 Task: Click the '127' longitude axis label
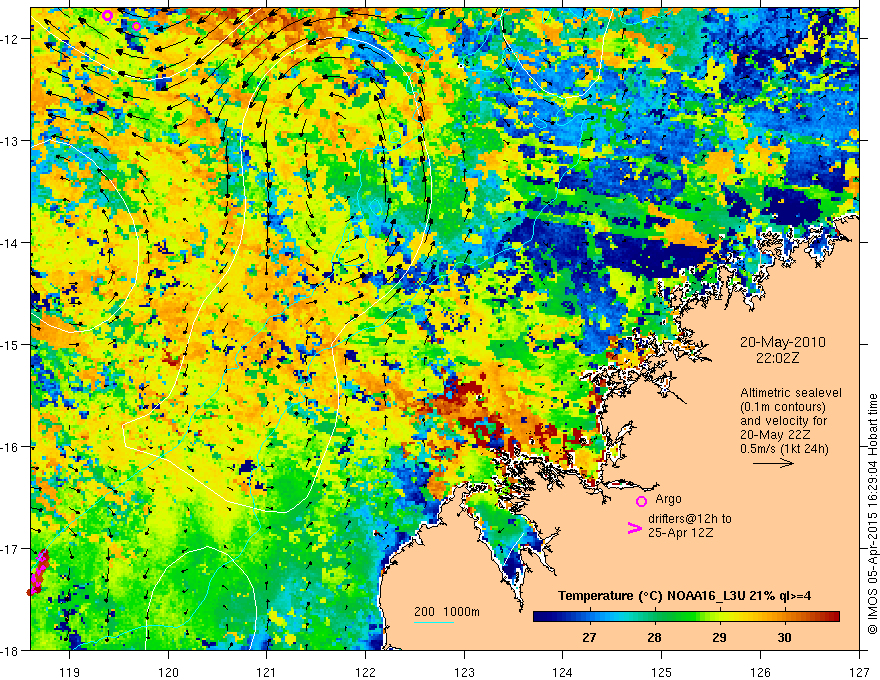[x=859, y=672]
